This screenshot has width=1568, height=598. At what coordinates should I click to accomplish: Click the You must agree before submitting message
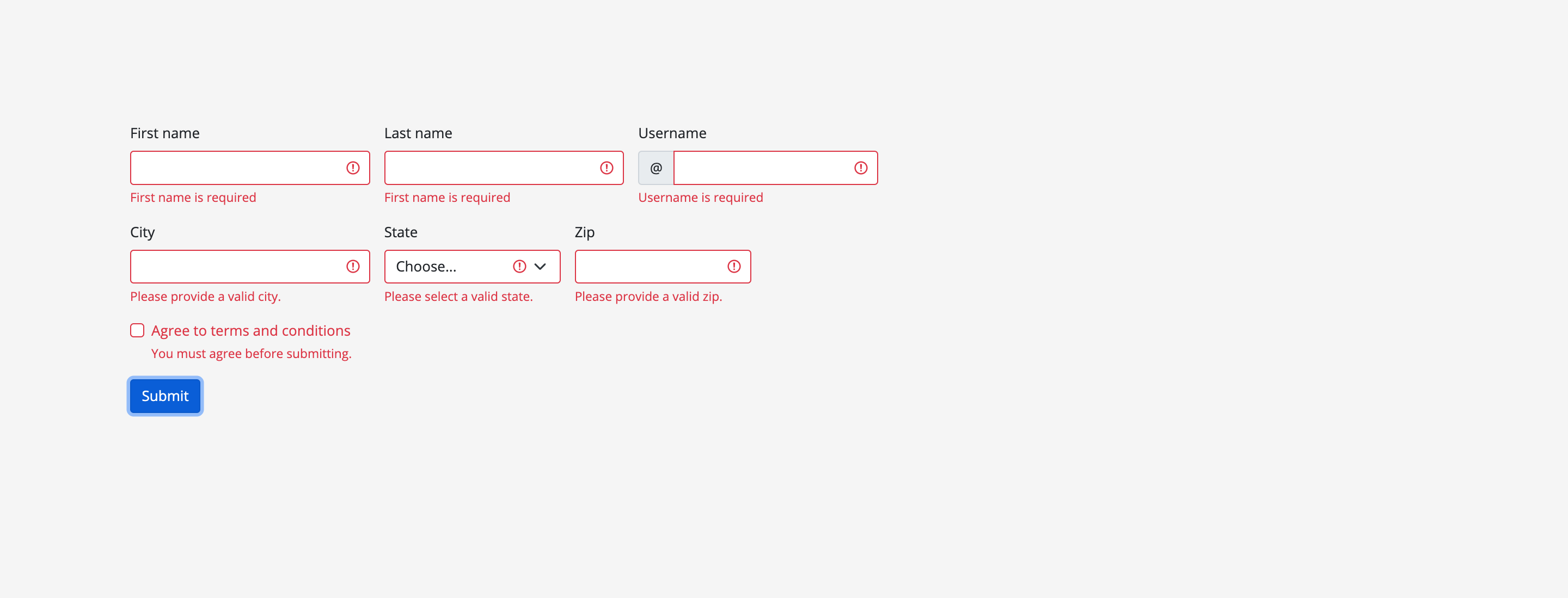tap(251, 353)
